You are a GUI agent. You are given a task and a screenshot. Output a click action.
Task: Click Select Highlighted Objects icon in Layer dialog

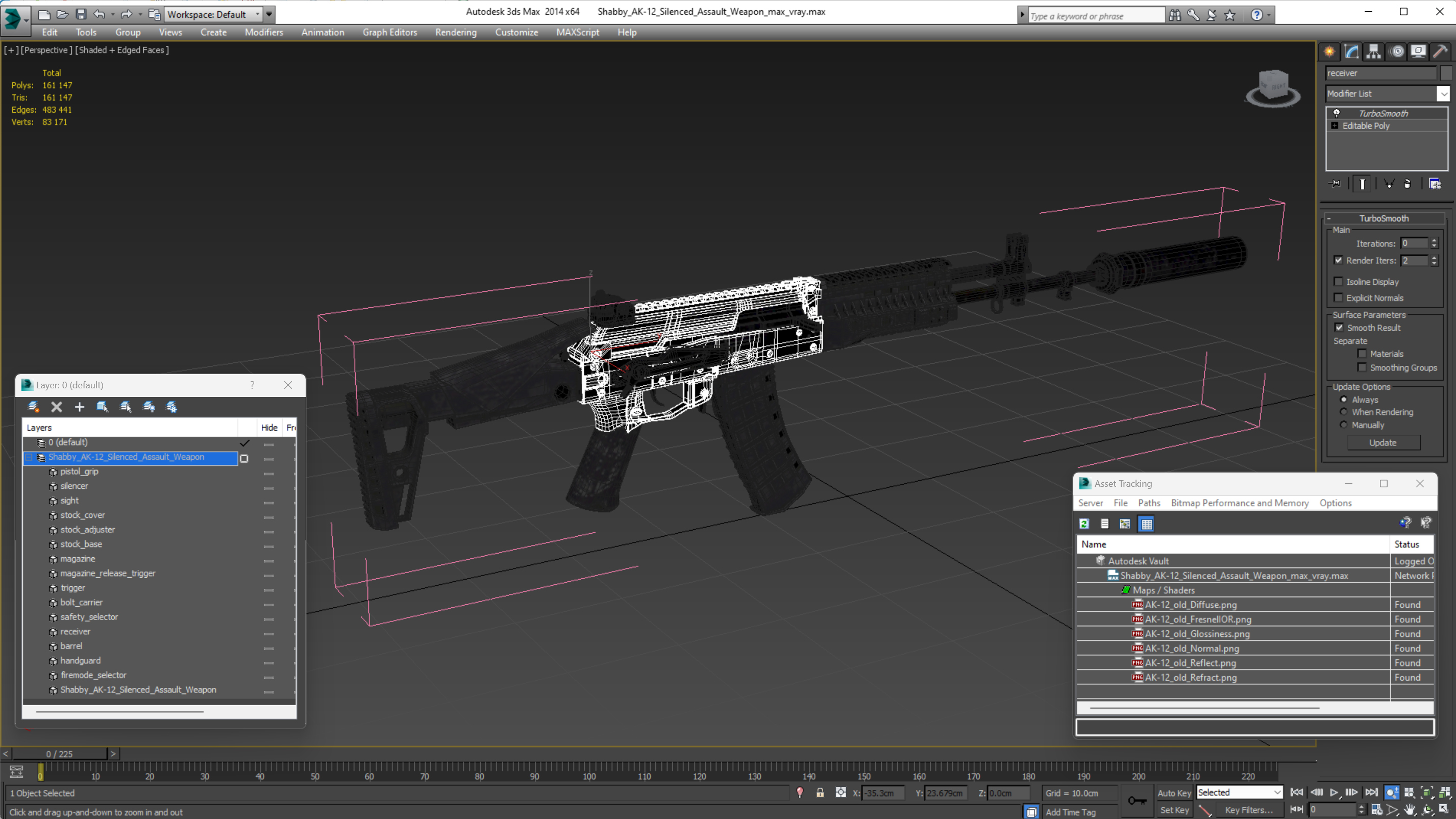[x=102, y=406]
